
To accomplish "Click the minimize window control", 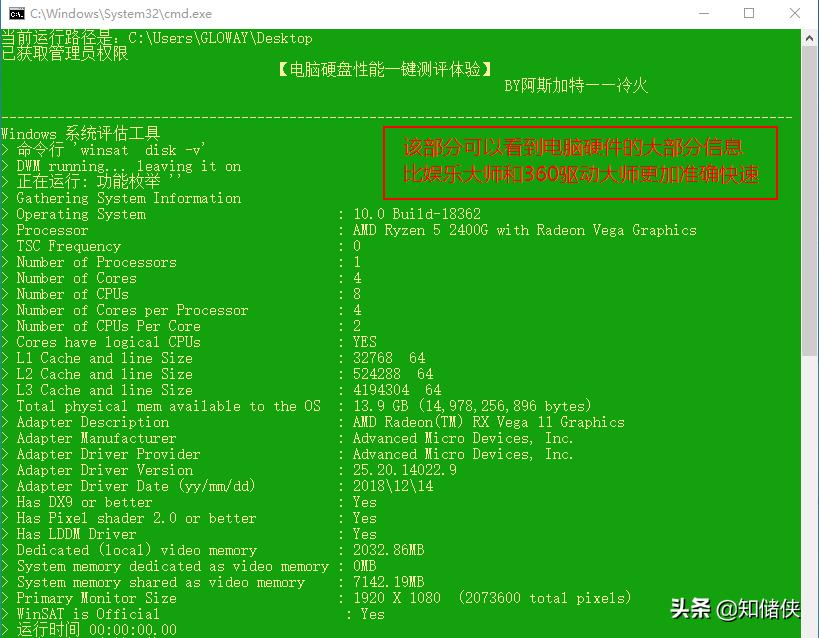I will tap(703, 13).
